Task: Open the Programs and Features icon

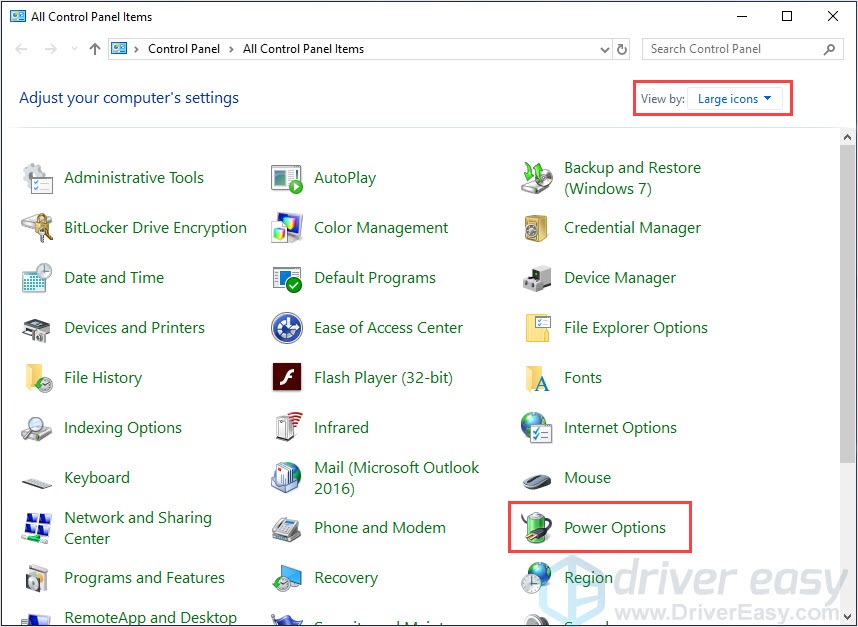Action: click(x=37, y=578)
